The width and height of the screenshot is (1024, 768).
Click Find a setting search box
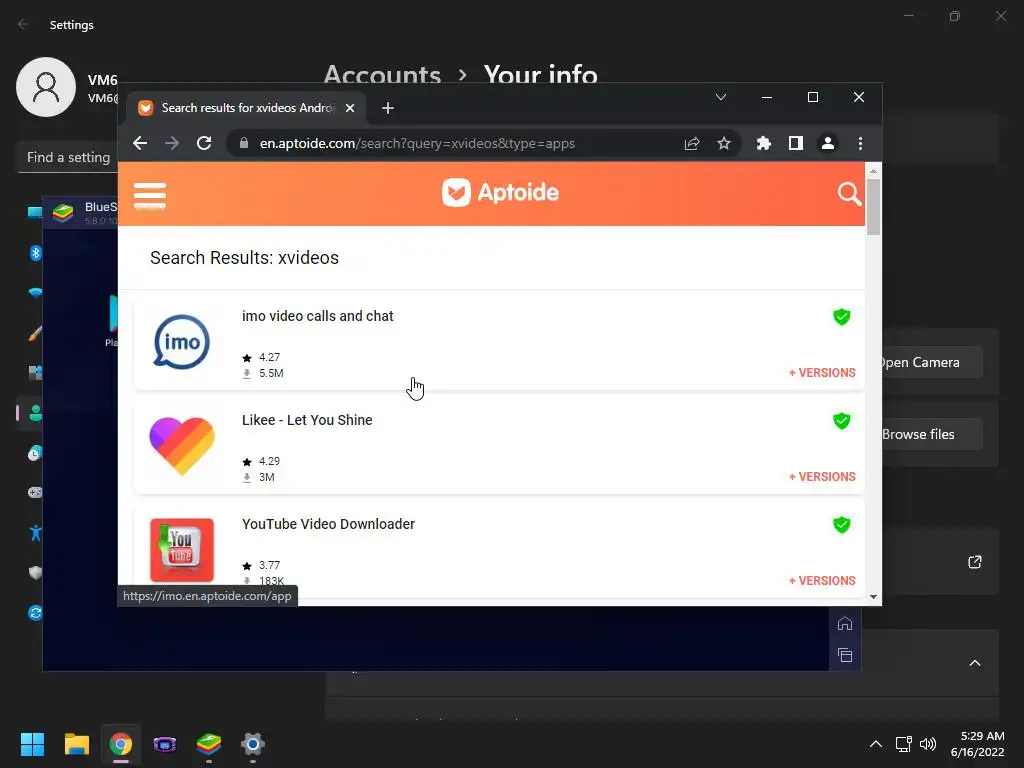pyautogui.click(x=69, y=157)
